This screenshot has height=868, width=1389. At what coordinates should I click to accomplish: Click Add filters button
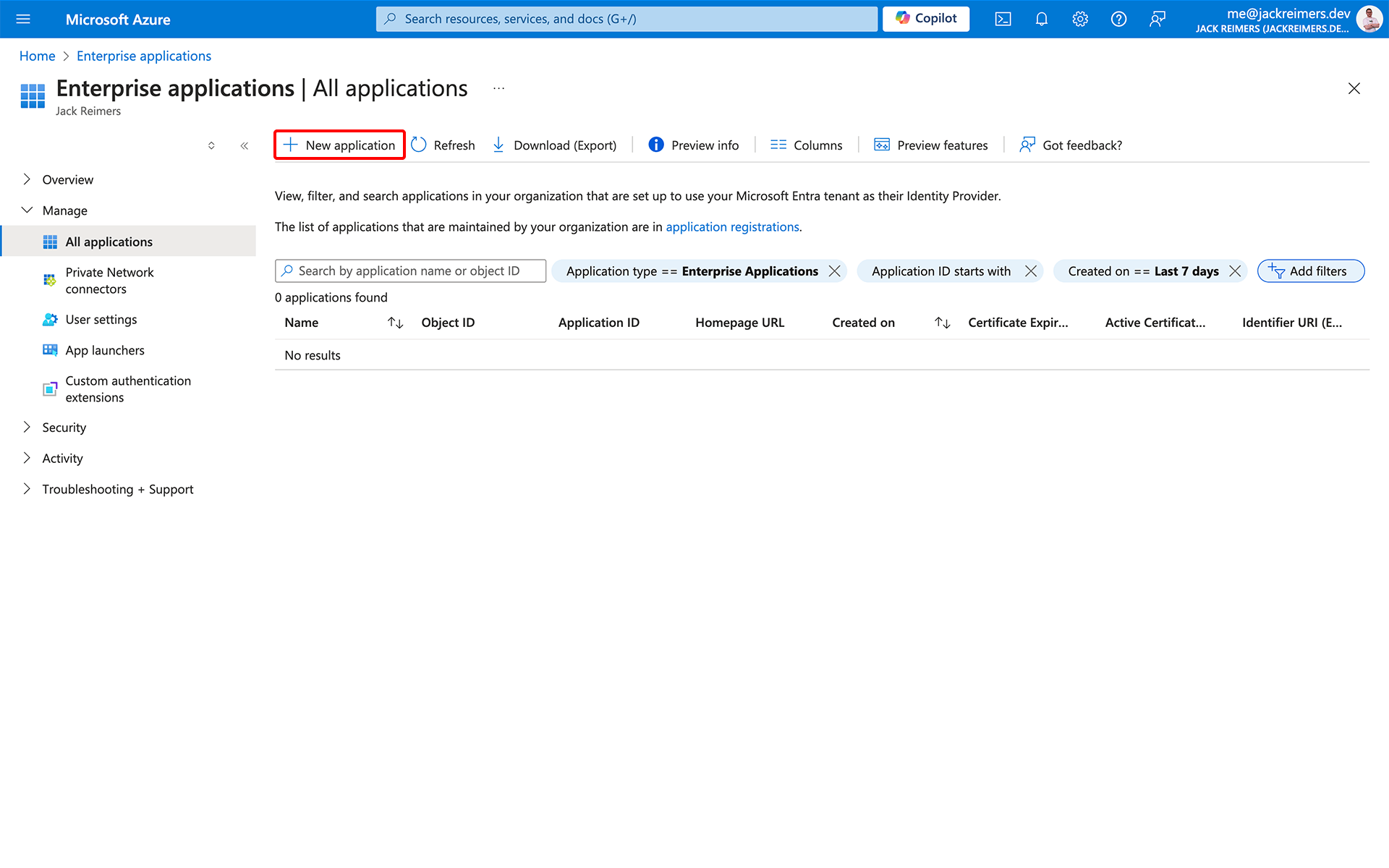[1311, 271]
